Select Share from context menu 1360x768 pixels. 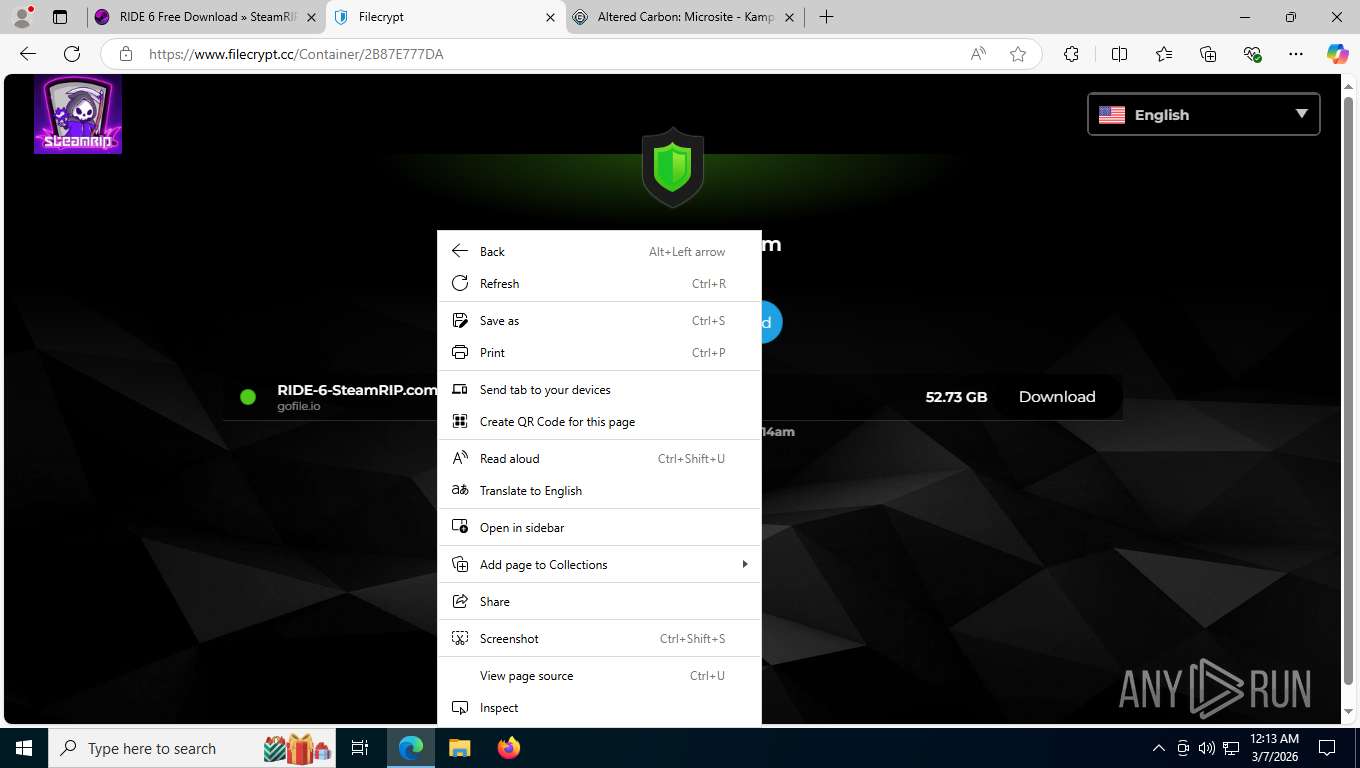click(600, 602)
